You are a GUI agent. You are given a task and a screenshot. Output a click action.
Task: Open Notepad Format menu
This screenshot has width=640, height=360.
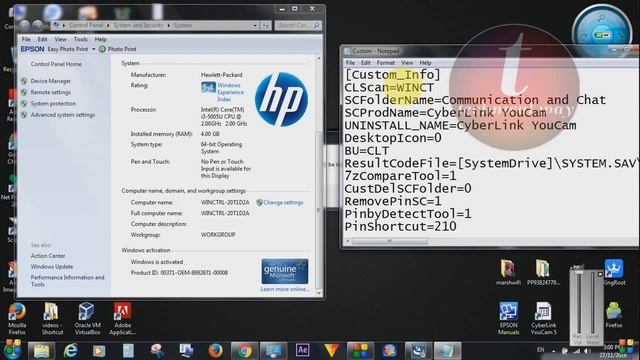386,63
